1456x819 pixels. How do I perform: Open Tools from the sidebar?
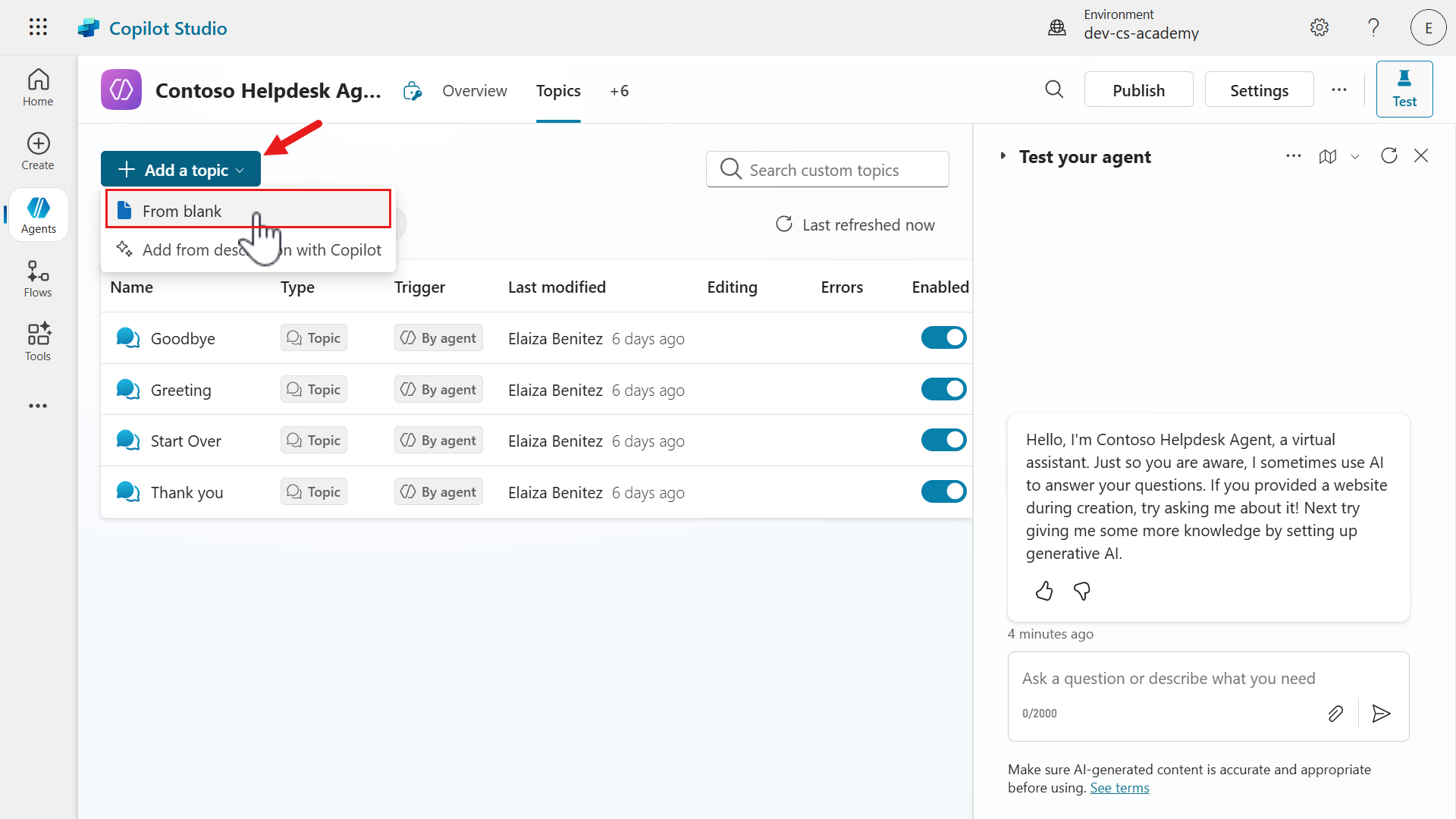point(37,341)
